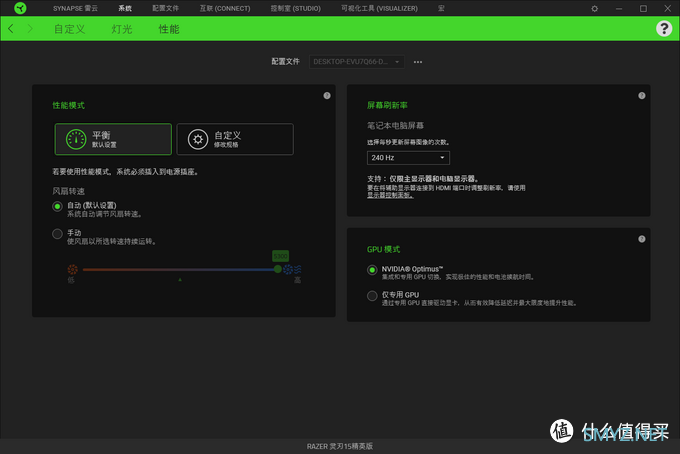Click the RAZER 灵刃15精英版 device label
Viewport: 680px width, 454px height.
340,446
